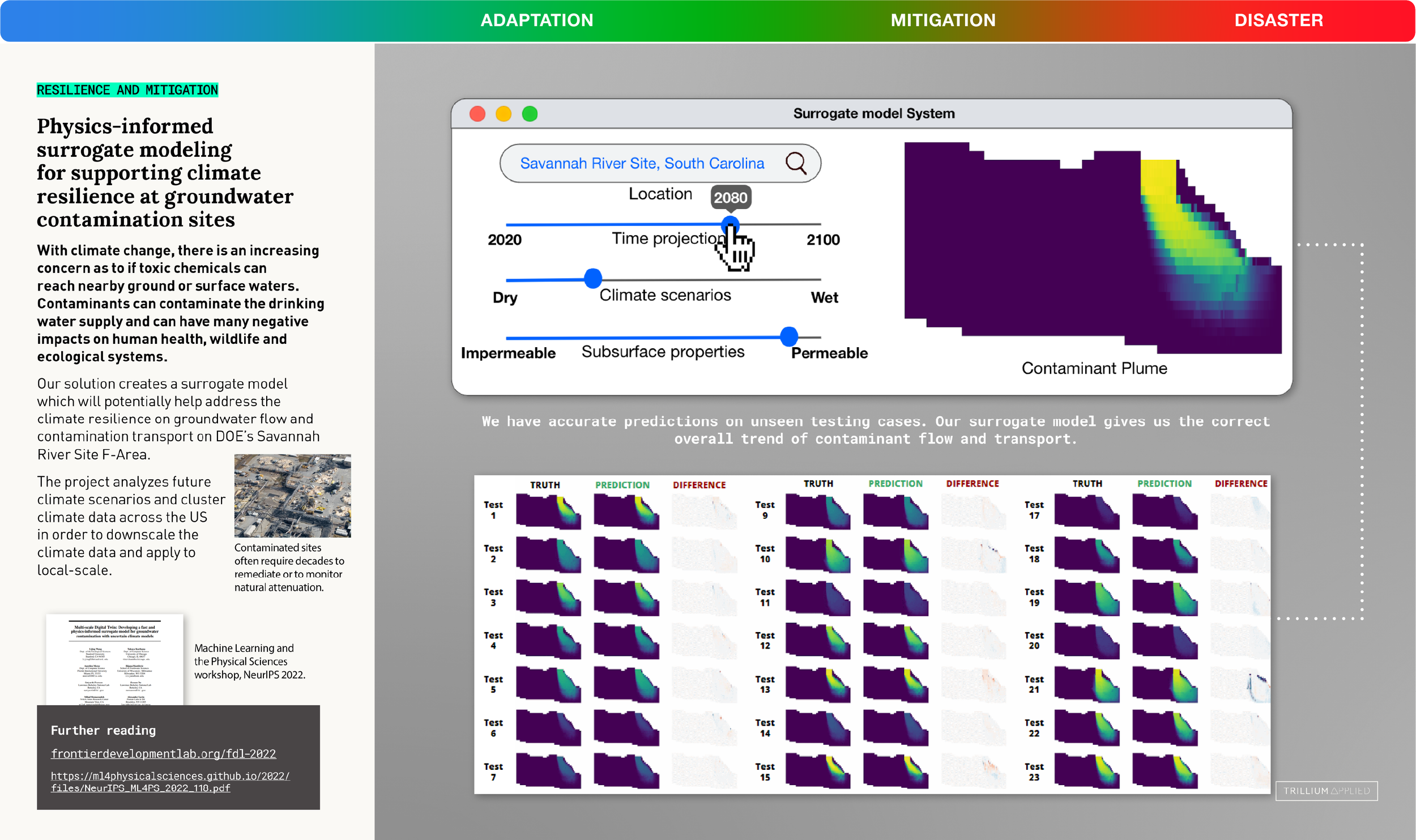Open the ml4physicalsciences NeurIPS PDF link
This screenshot has height=840, width=1416.
click(170, 782)
